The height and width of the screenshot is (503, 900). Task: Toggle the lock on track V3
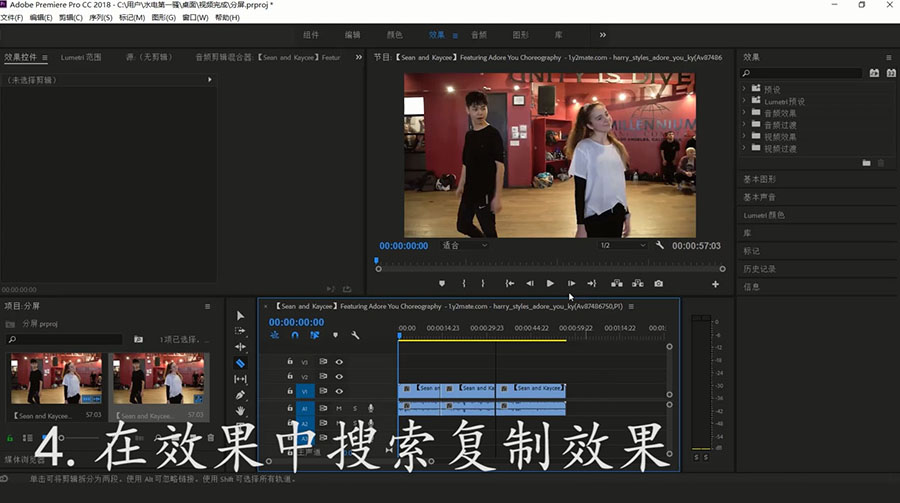pyautogui.click(x=290, y=362)
